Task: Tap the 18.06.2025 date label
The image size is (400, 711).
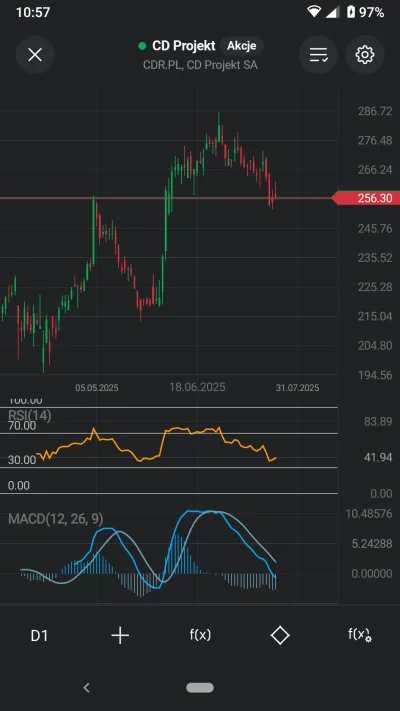Action: click(x=197, y=387)
